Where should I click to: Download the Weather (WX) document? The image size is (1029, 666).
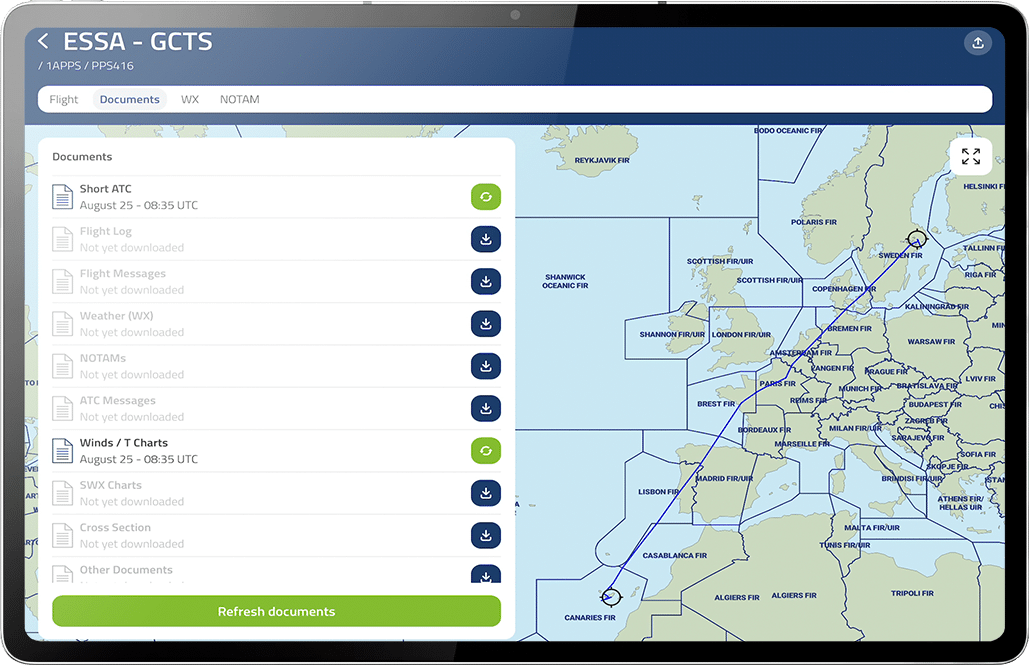tap(485, 324)
